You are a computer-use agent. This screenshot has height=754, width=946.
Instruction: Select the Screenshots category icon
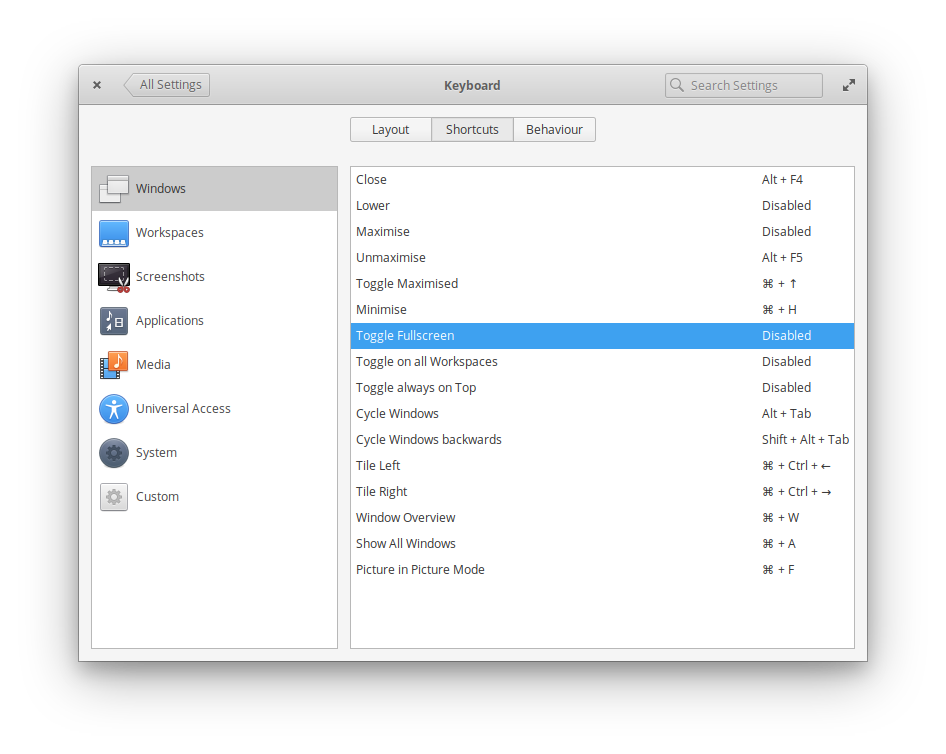point(113,277)
